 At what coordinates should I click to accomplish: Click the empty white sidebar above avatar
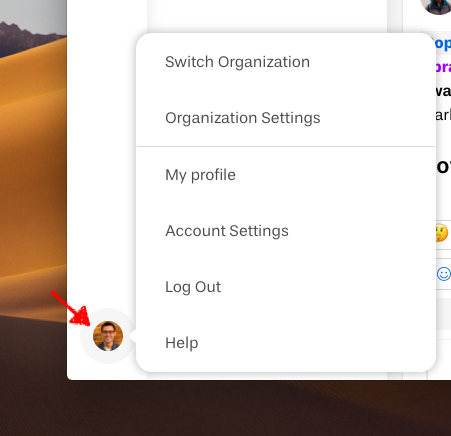coord(107,150)
